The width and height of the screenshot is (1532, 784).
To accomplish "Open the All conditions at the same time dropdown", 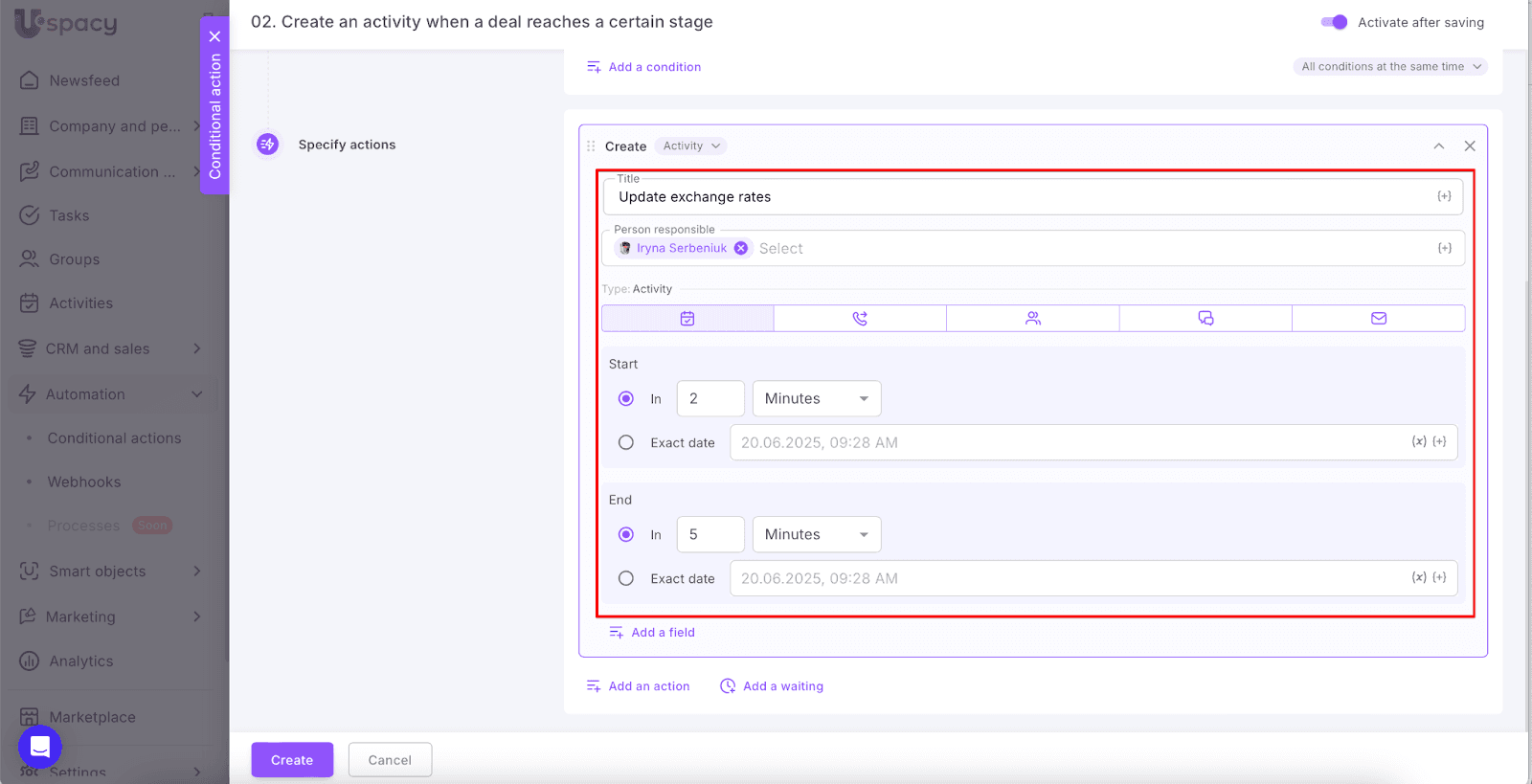I will (x=1390, y=67).
